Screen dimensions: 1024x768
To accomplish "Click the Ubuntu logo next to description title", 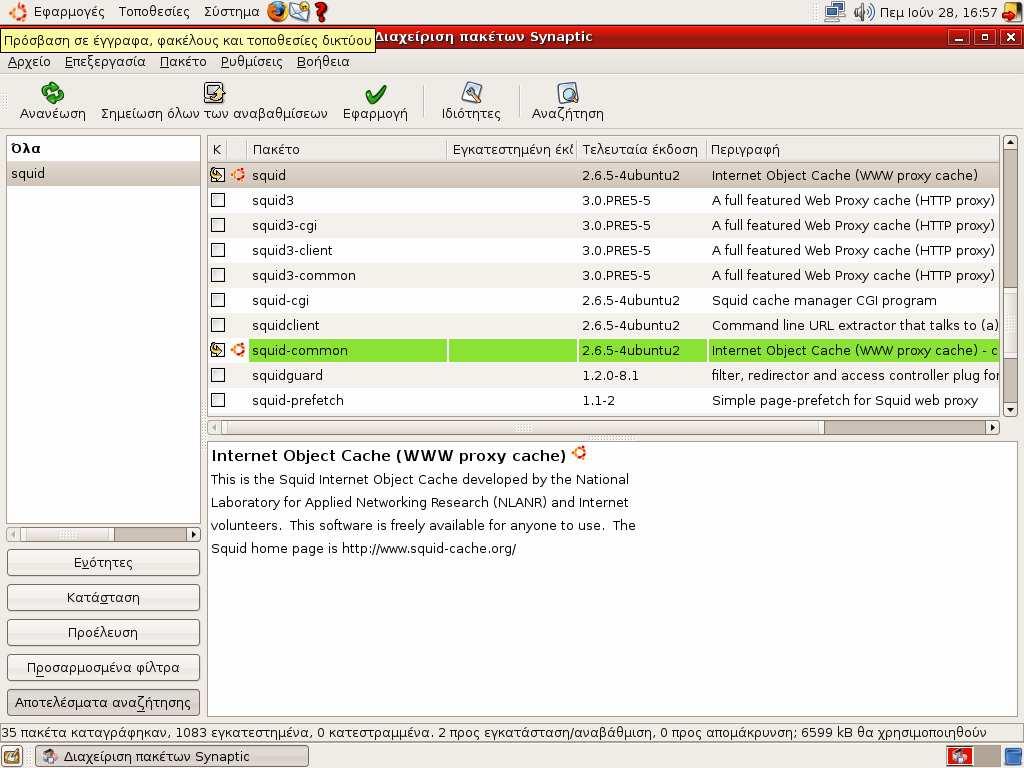I will pyautogui.click(x=579, y=453).
